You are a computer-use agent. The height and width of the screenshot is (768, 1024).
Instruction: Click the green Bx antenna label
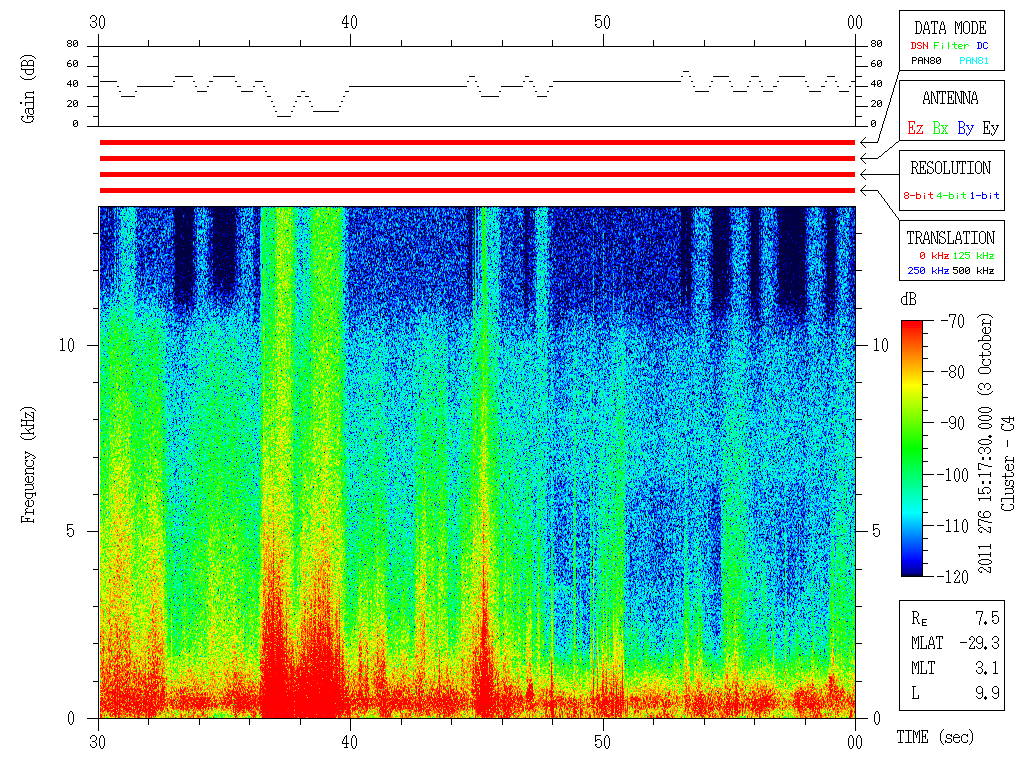940,128
